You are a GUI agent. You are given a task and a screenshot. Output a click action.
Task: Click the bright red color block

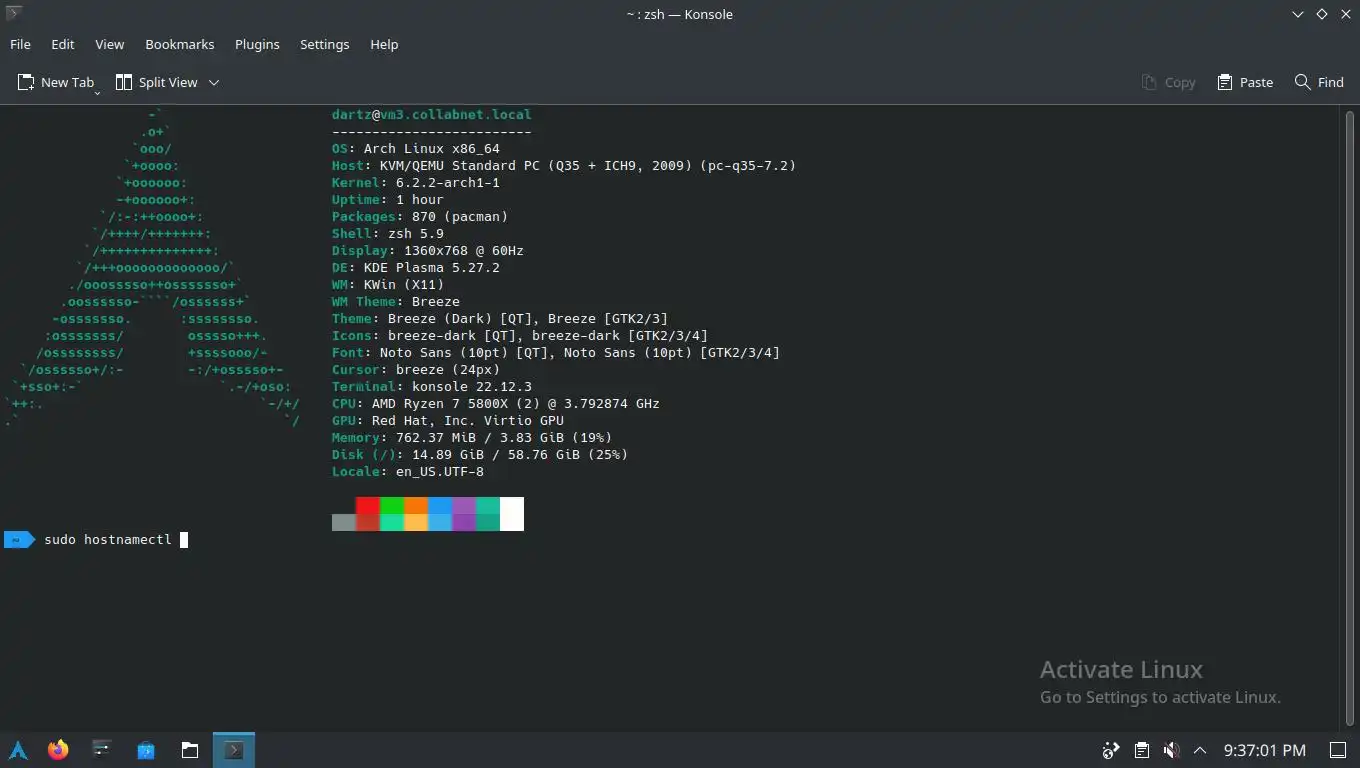[x=368, y=506]
